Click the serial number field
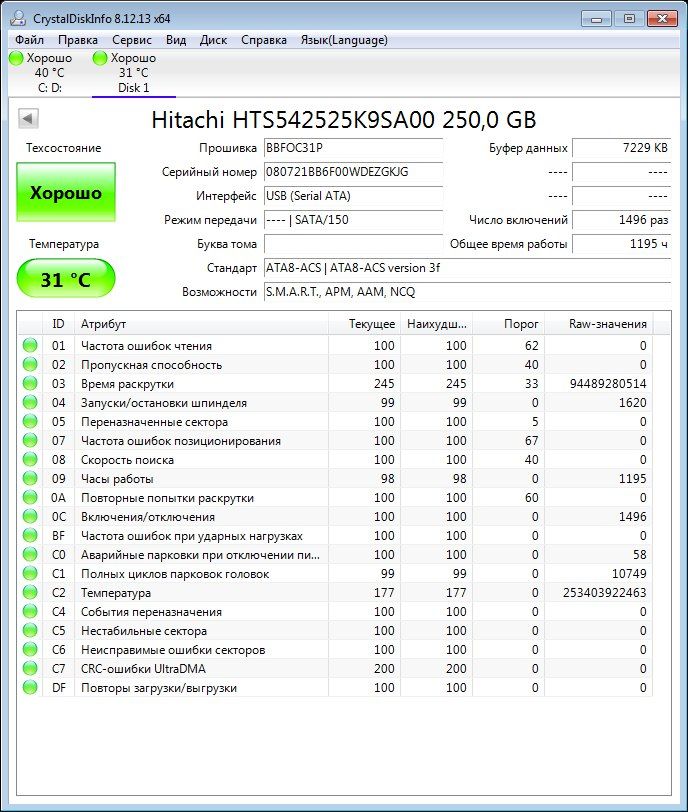Screen dimensions: 688x812 [x=354, y=172]
